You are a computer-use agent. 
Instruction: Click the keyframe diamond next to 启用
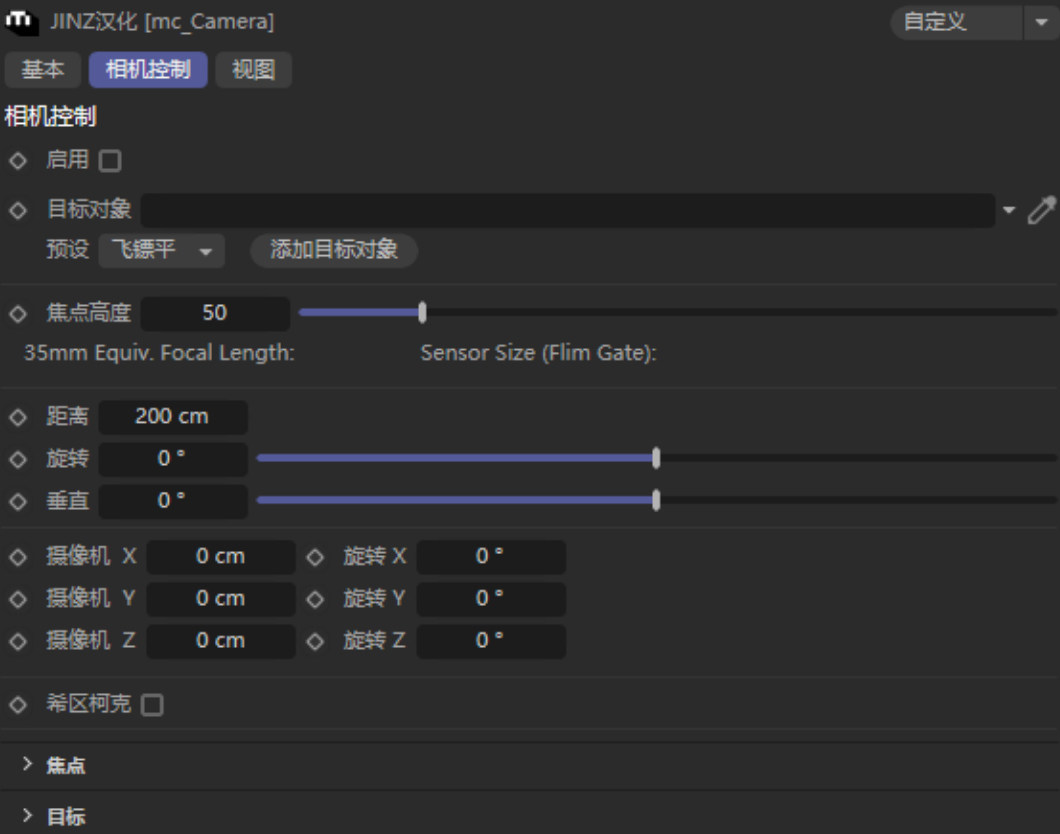point(16,160)
